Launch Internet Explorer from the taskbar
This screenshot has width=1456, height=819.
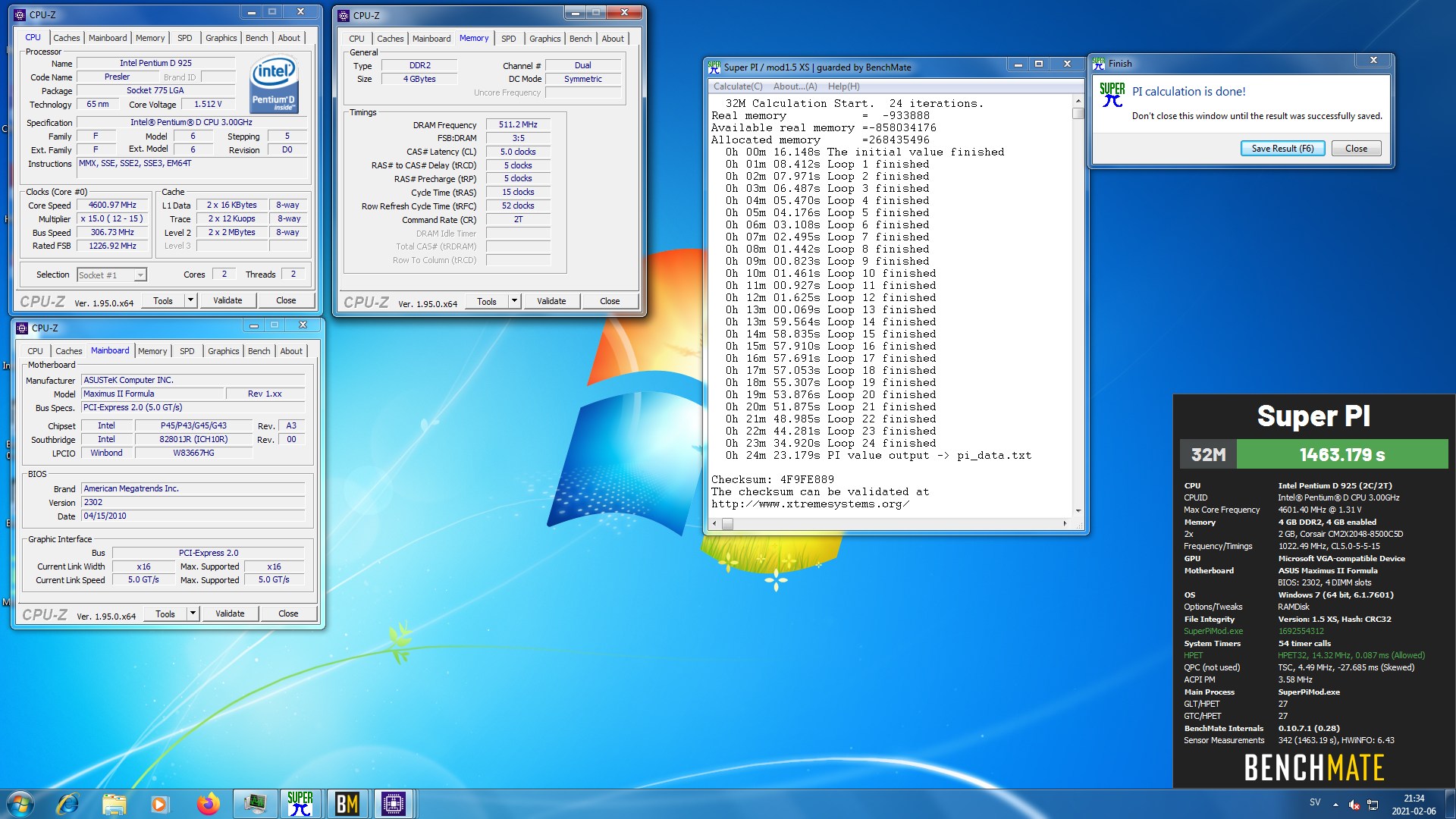pyautogui.click(x=67, y=804)
